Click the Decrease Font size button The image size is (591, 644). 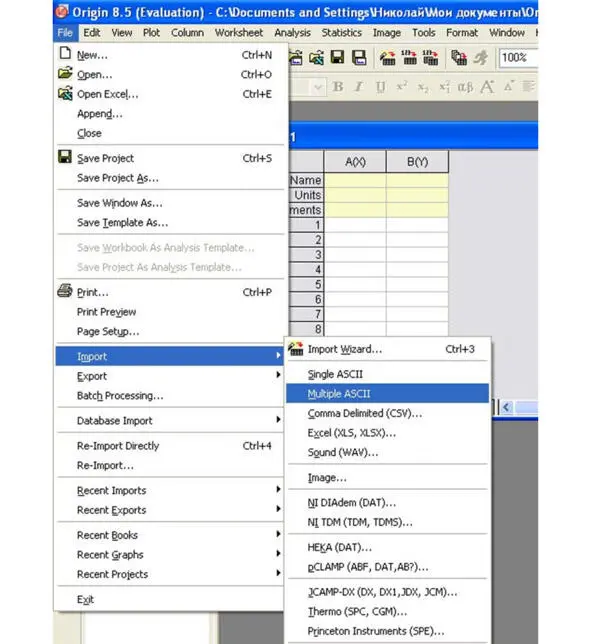point(509,87)
